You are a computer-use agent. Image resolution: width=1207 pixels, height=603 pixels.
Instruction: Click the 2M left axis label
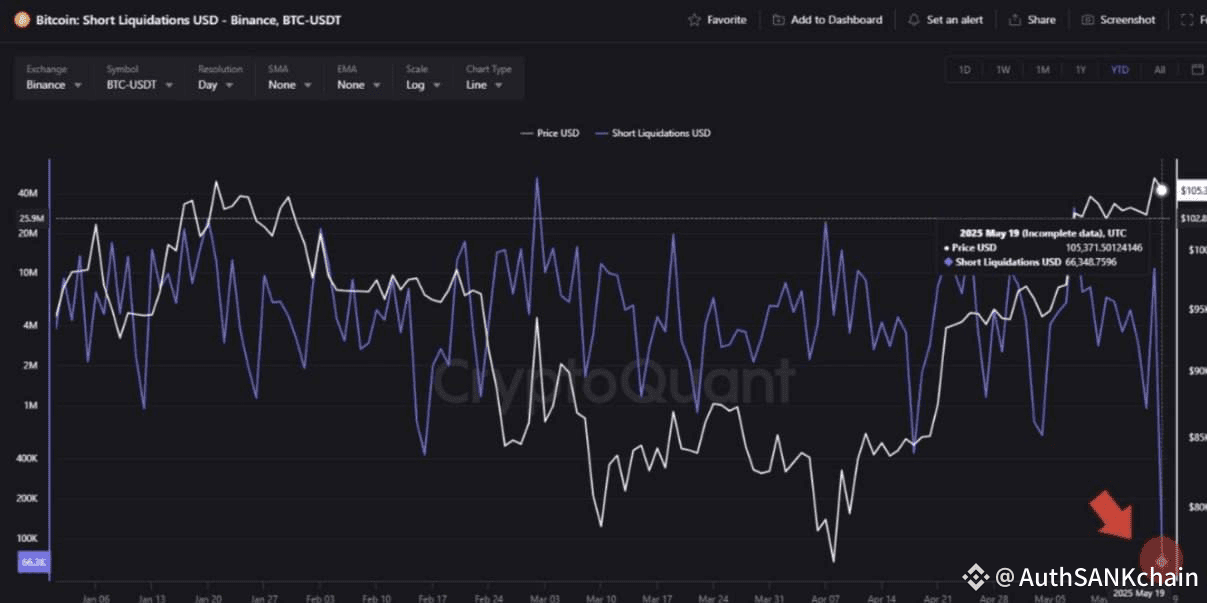pyautogui.click(x=31, y=366)
